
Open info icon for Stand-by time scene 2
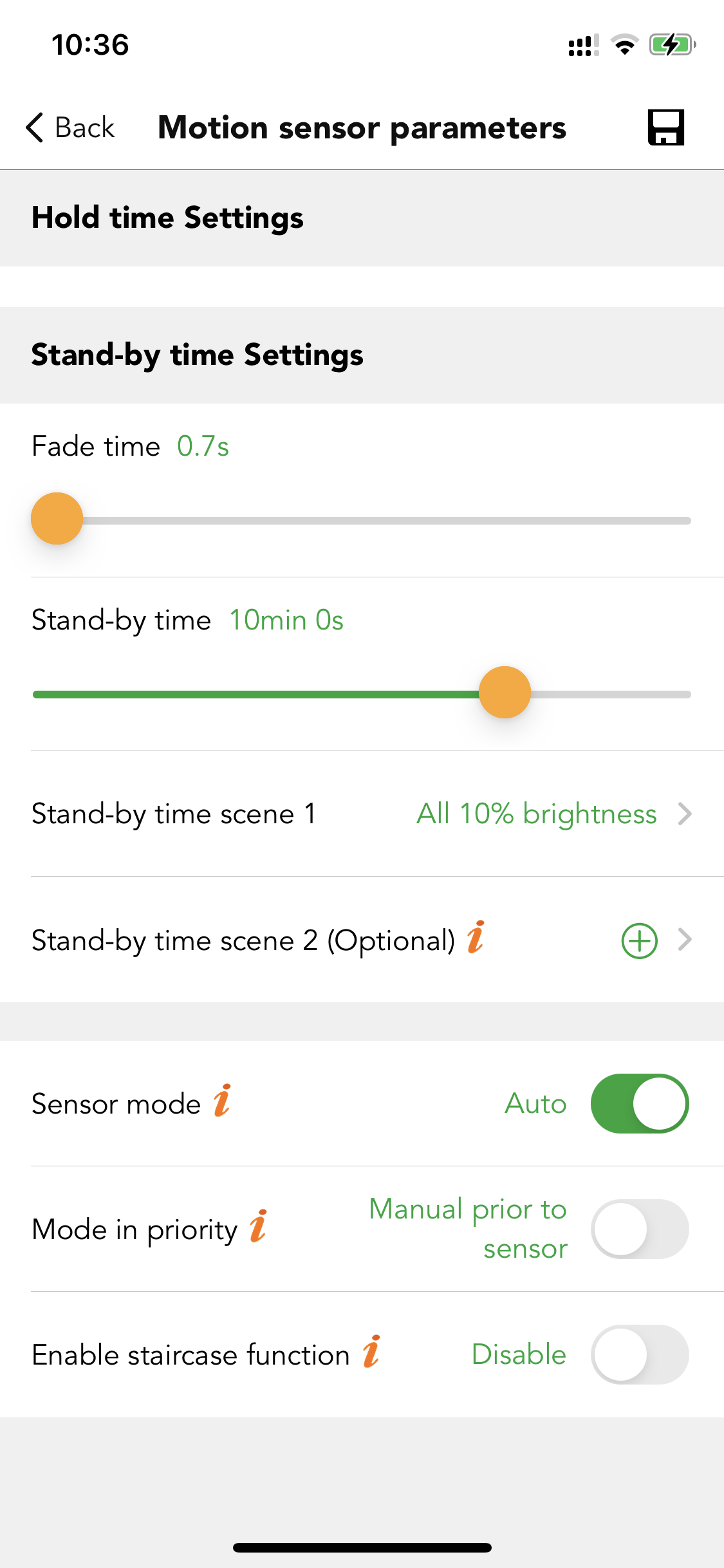(x=476, y=937)
